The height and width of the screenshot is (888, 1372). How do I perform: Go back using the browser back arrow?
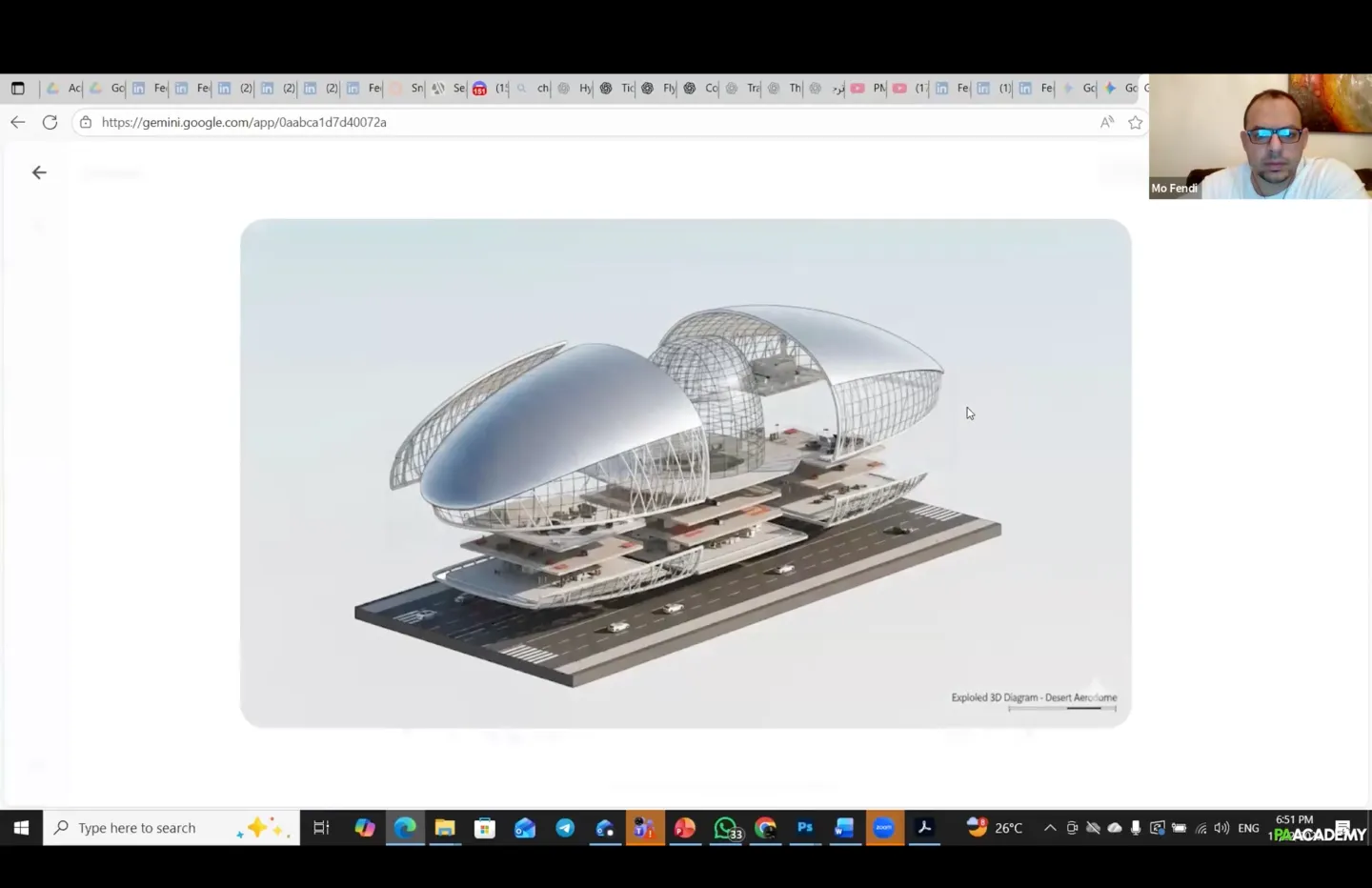coord(17,122)
